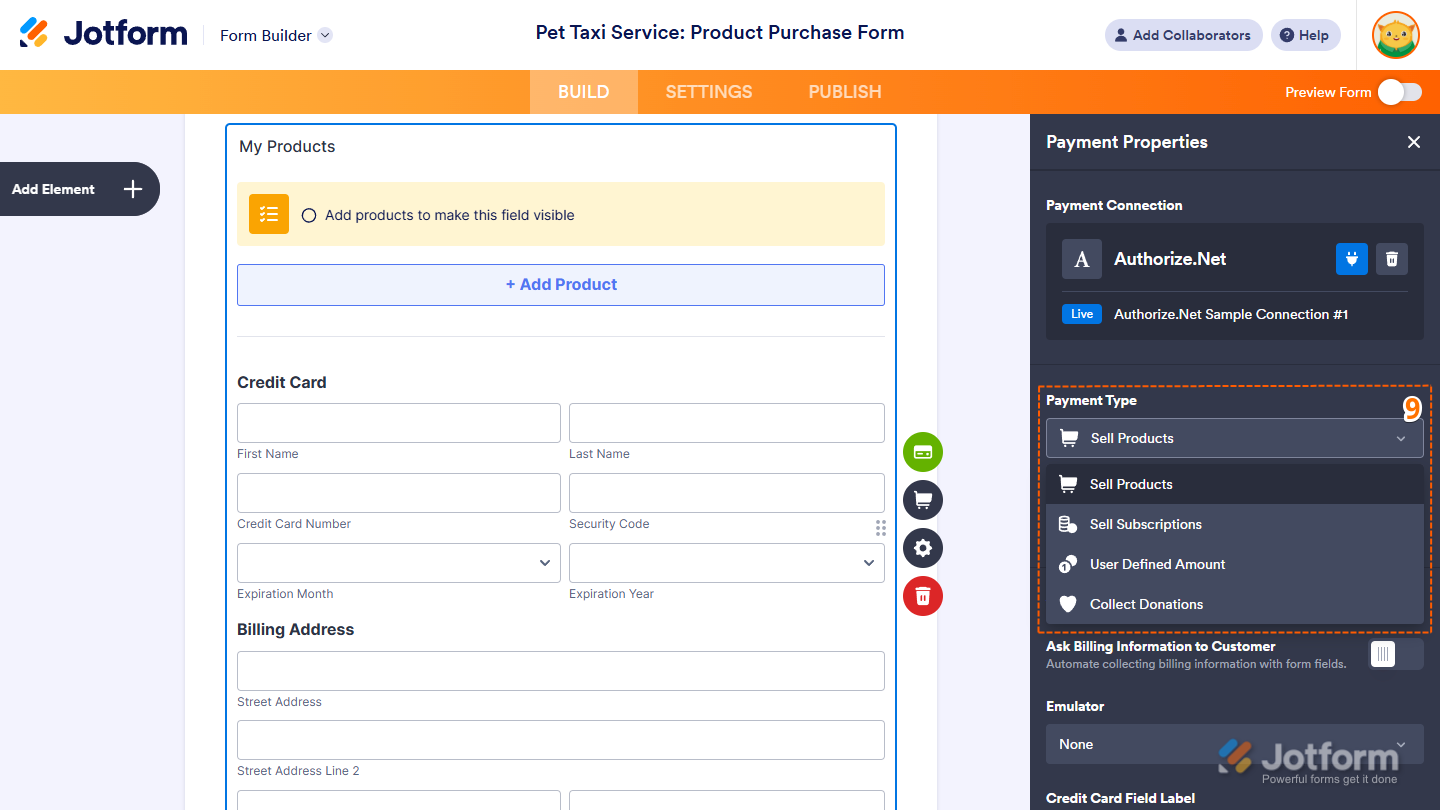This screenshot has width=1440, height=810.
Task: Open the Expiration Month dropdown
Action: click(x=398, y=563)
